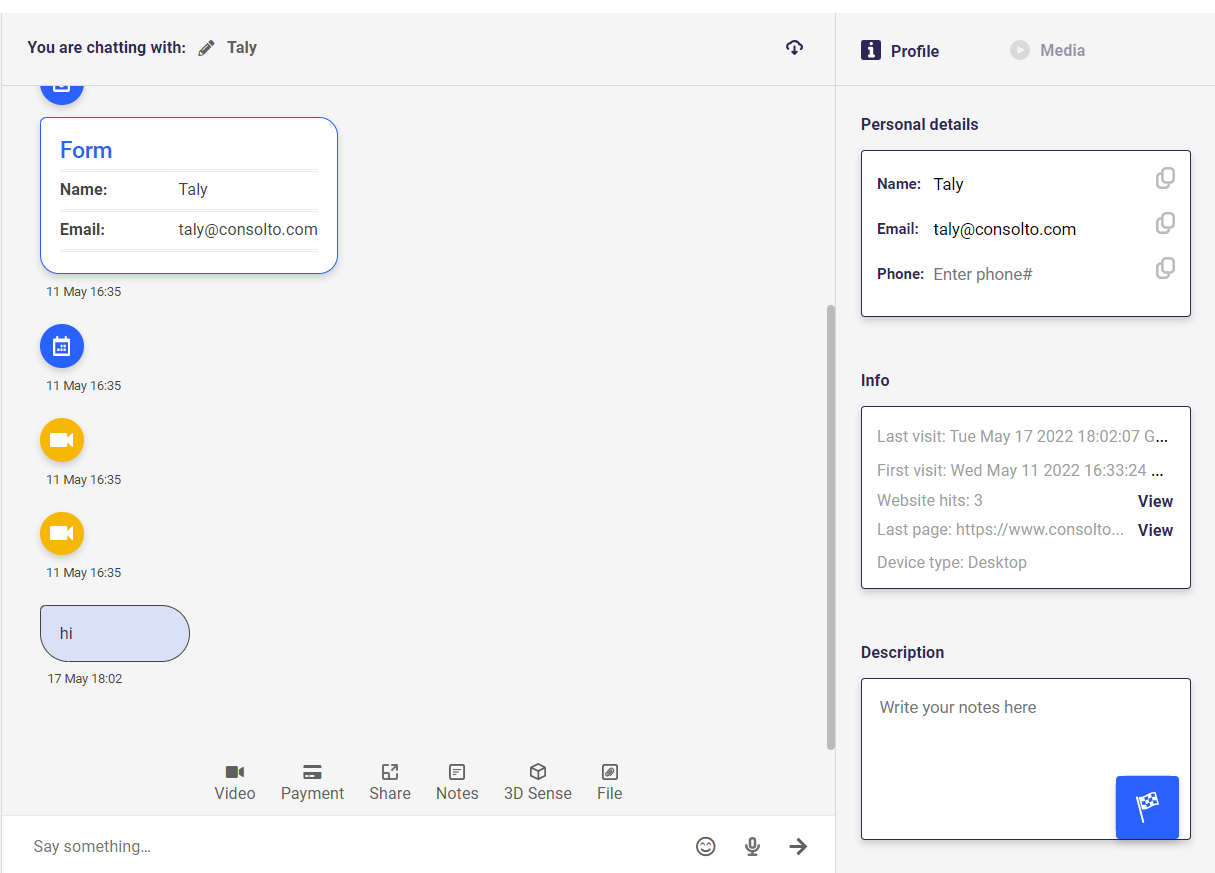This screenshot has width=1215, height=873.
Task: Launch the 3D Sense tool
Action: coord(538,782)
